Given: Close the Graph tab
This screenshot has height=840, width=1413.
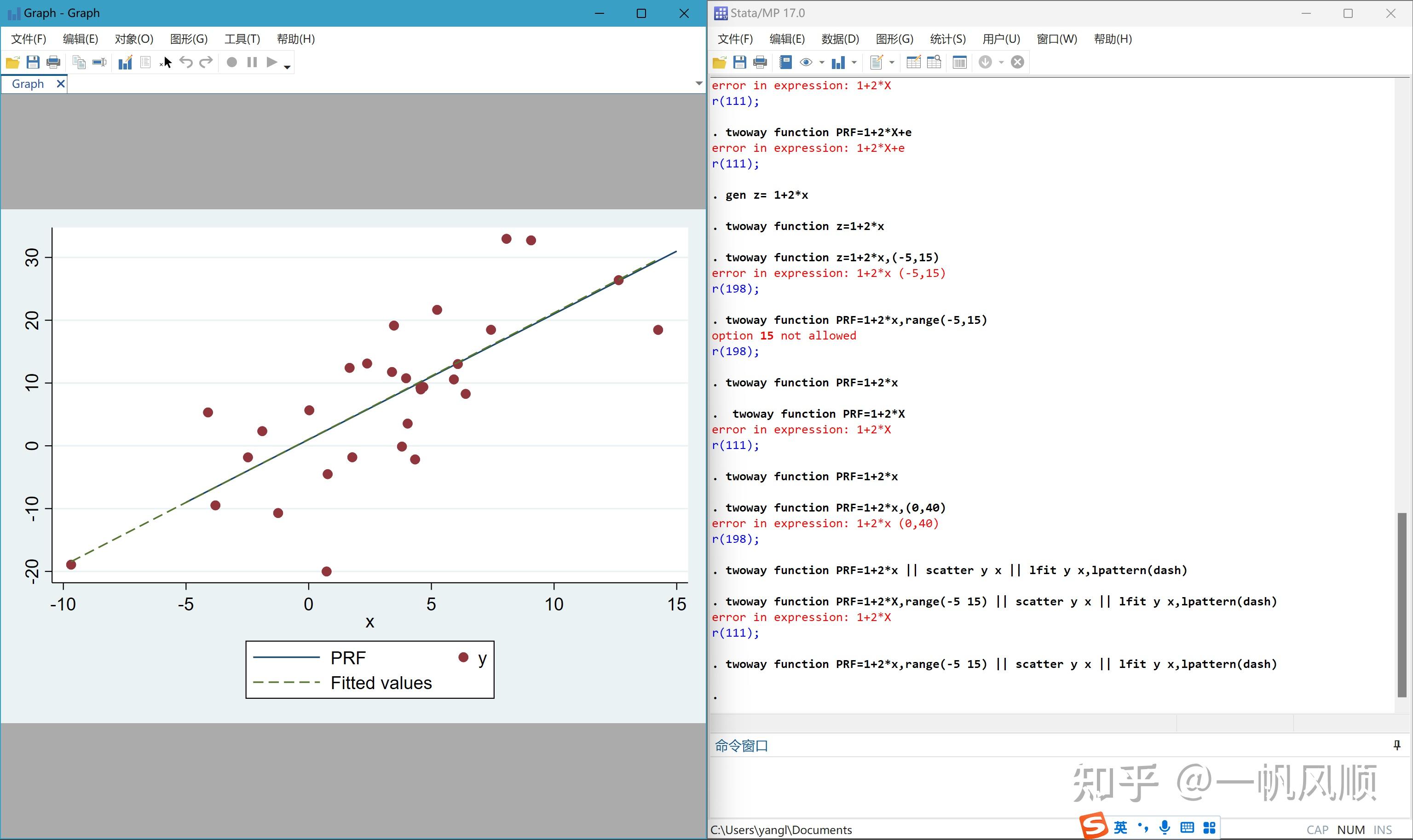Looking at the screenshot, I should [61, 84].
